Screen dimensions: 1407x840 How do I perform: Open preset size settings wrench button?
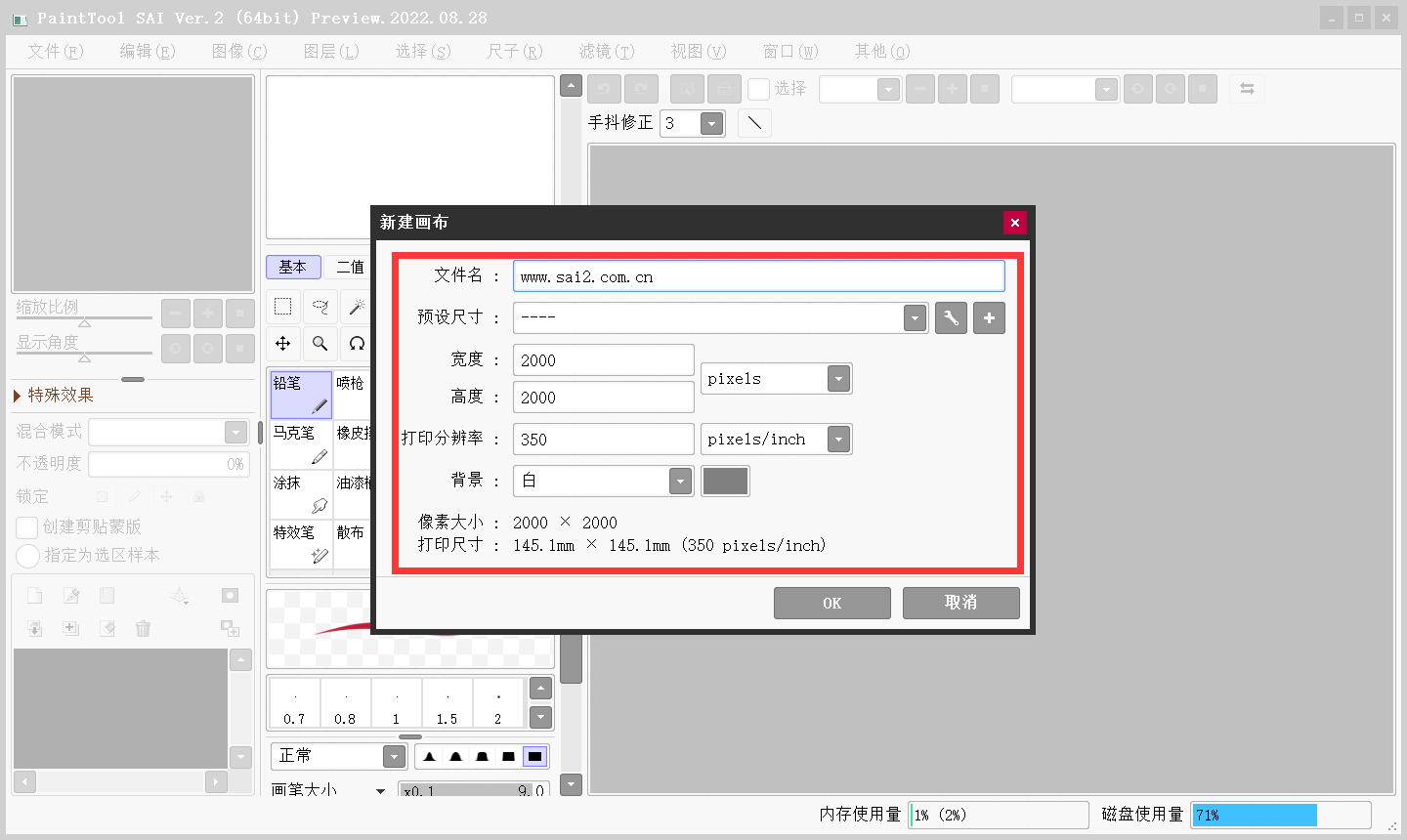point(951,318)
